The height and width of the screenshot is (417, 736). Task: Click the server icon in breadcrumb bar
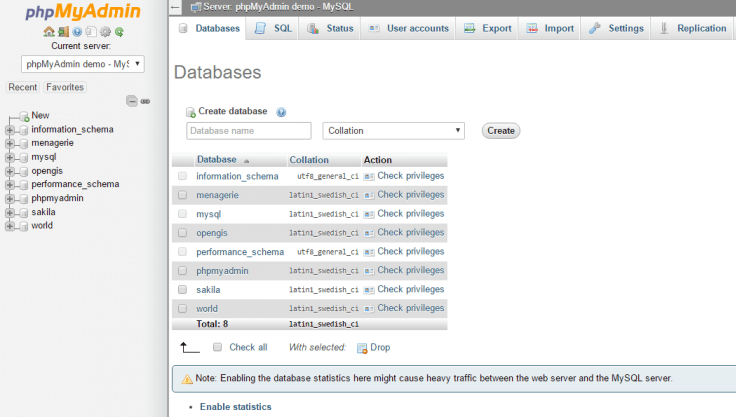pyautogui.click(x=196, y=7)
